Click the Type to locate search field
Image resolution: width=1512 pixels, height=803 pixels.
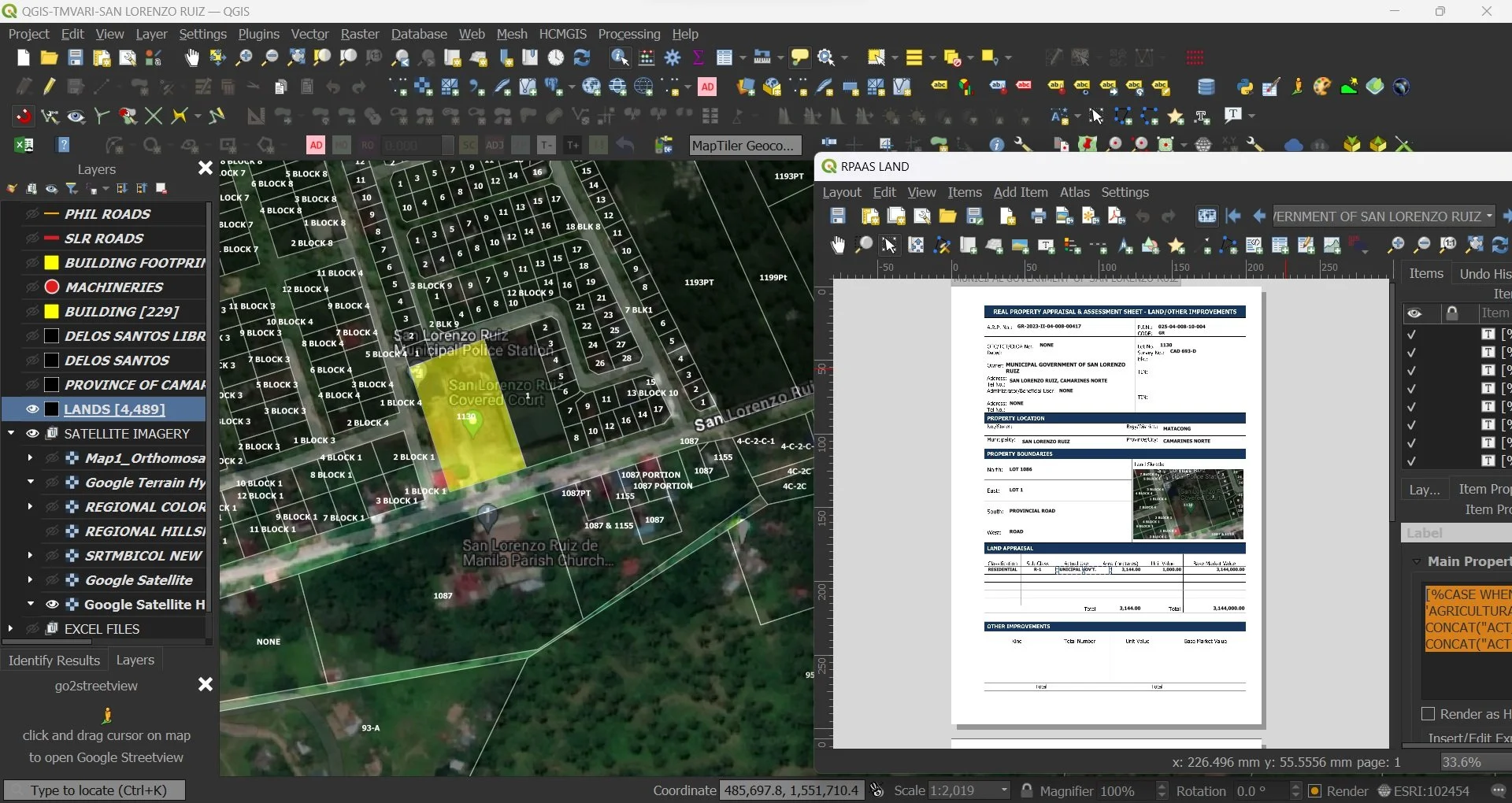[x=94, y=790]
